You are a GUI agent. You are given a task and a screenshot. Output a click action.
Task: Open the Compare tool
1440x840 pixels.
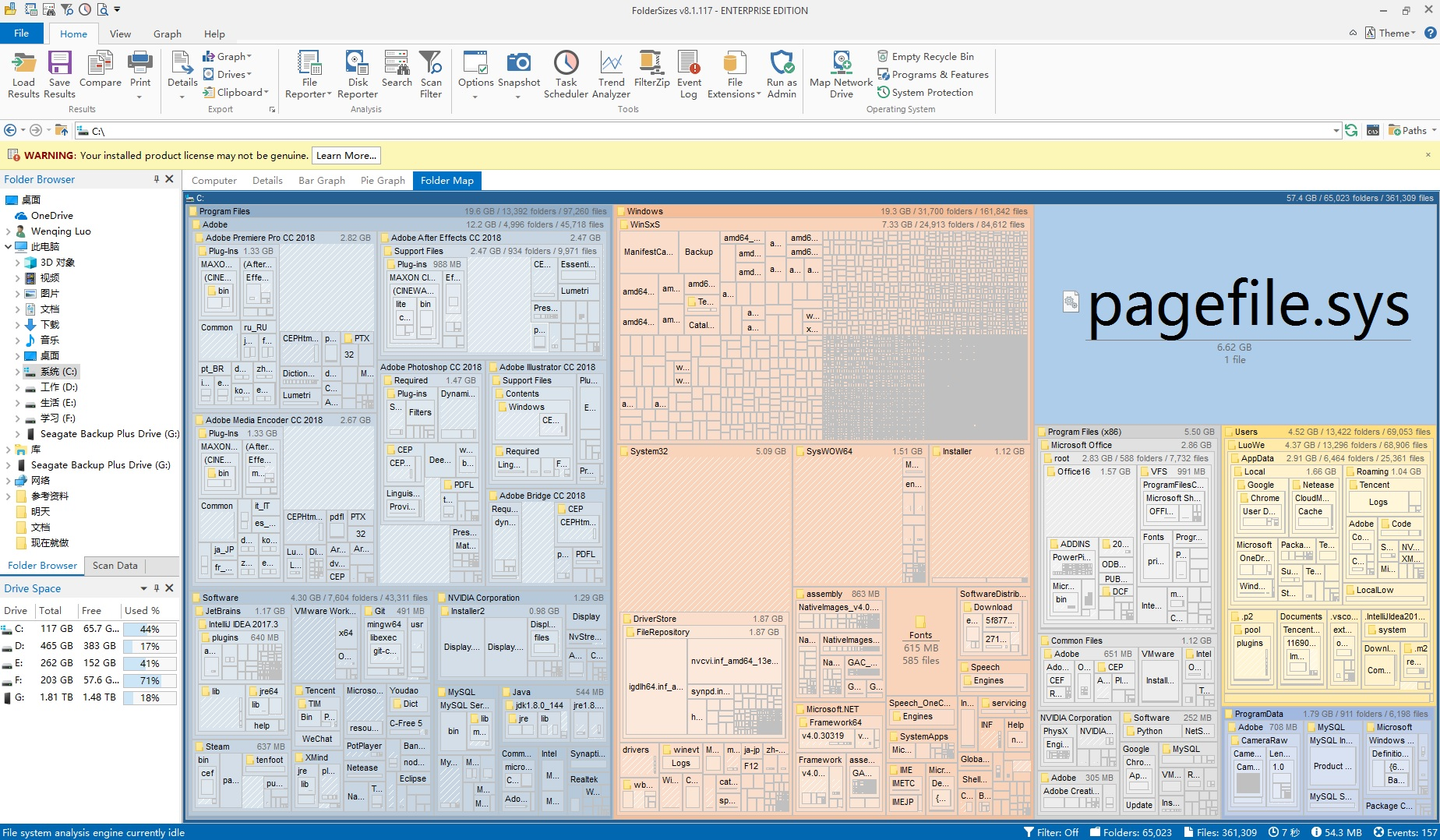[100, 69]
